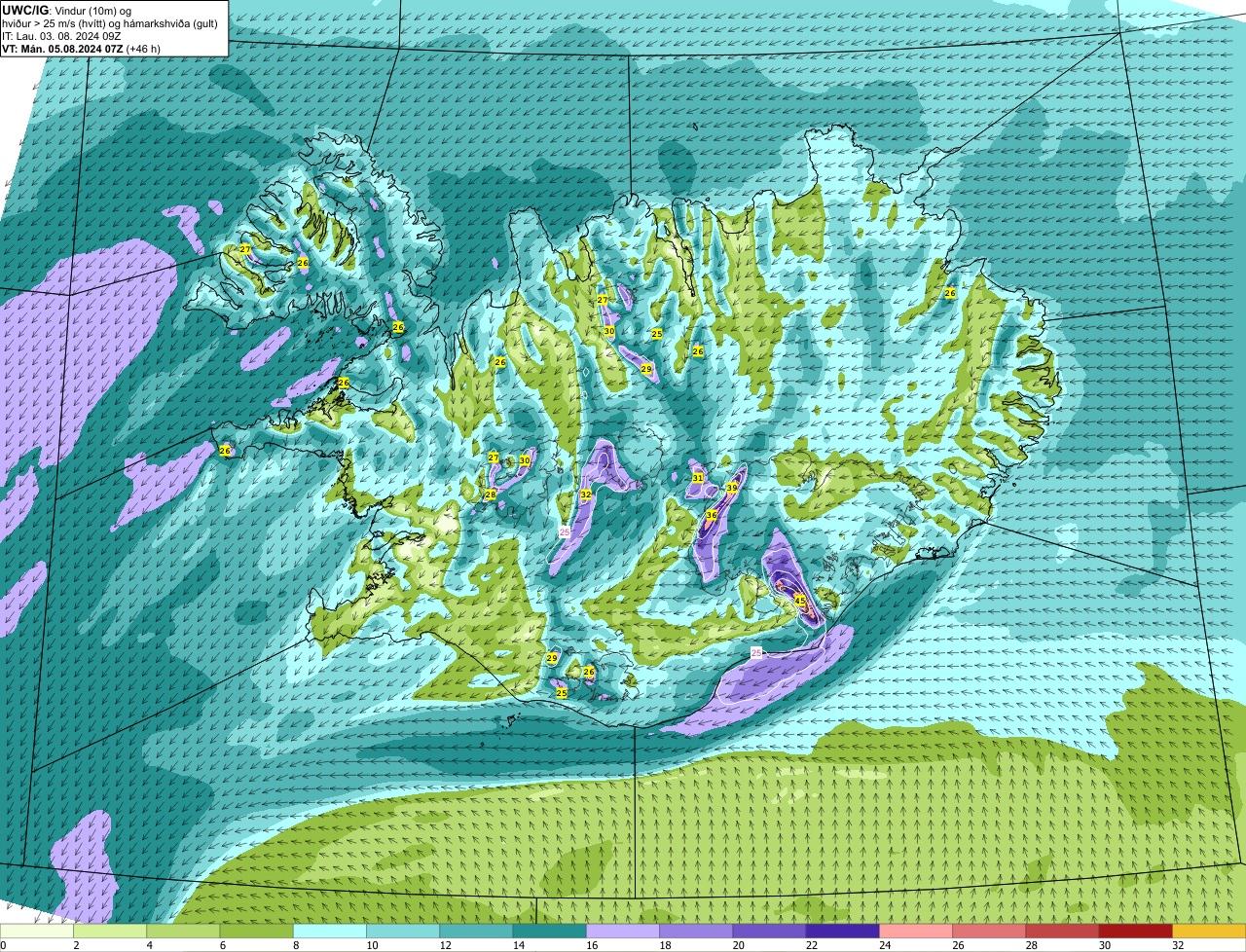The image size is (1246, 952).
Task: Click the 'IT: Lau. 03. 08. 2024 09Z' line
Action: tap(61, 36)
